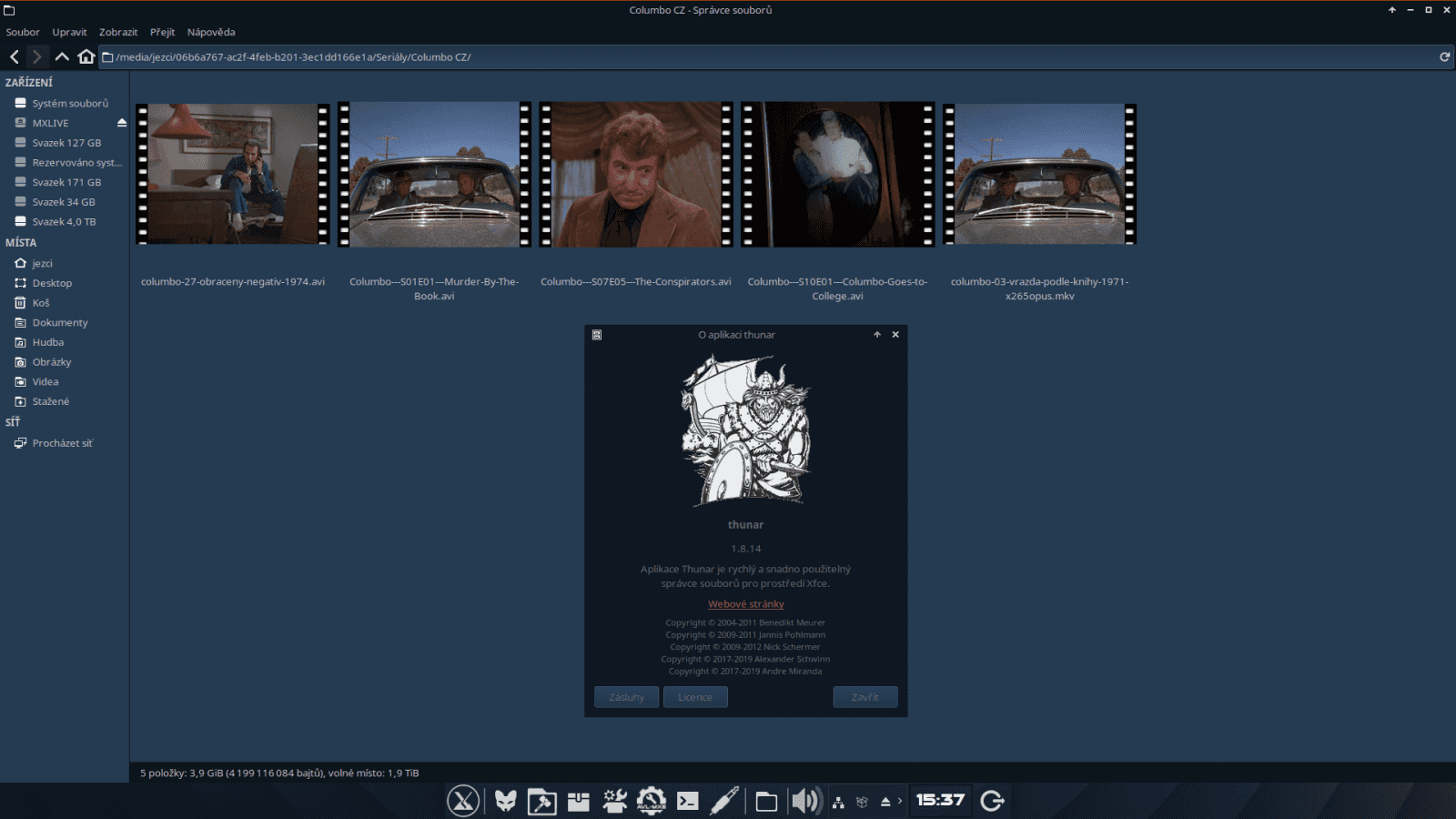Go to parent directory with the up arrow
Screen dimensions: 1456x819
tap(62, 56)
